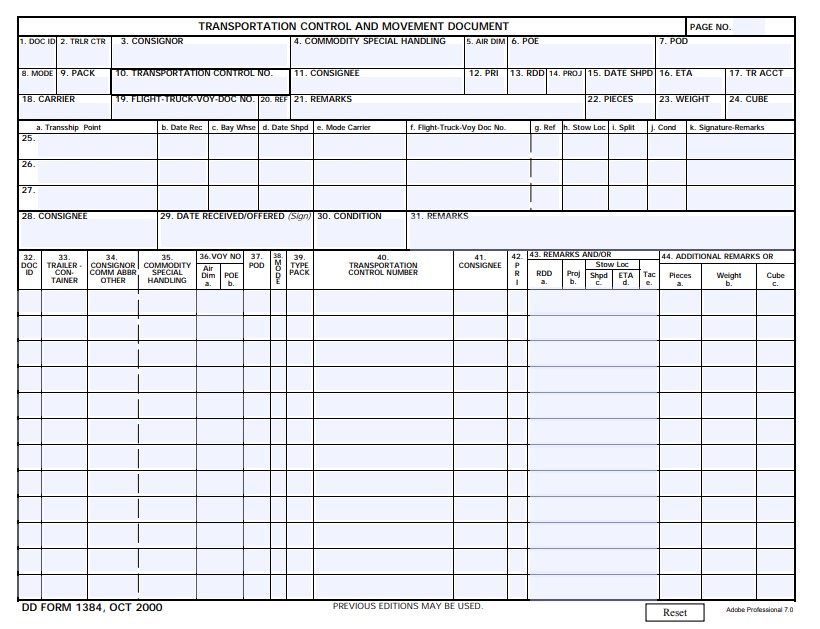This screenshot has height=629, width=820.
Task: Click the 15. DATE SHPD field
Action: pos(620,85)
